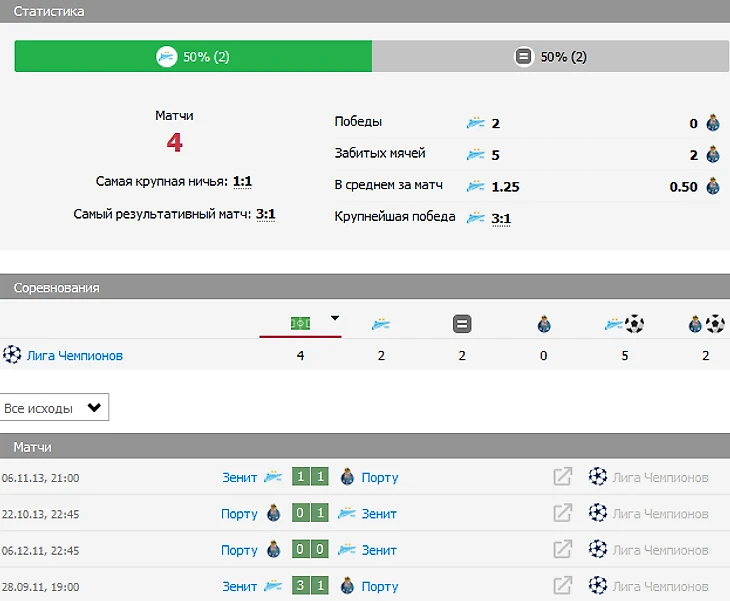
Task: Click Зенит team link in 06.11.13 match
Action: point(239,477)
